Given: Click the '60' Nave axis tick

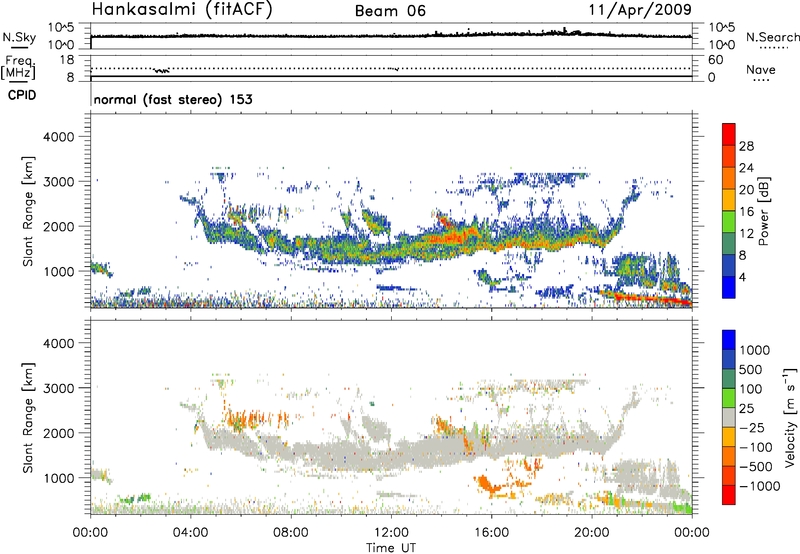Looking at the screenshot, I should pyautogui.click(x=715, y=60).
